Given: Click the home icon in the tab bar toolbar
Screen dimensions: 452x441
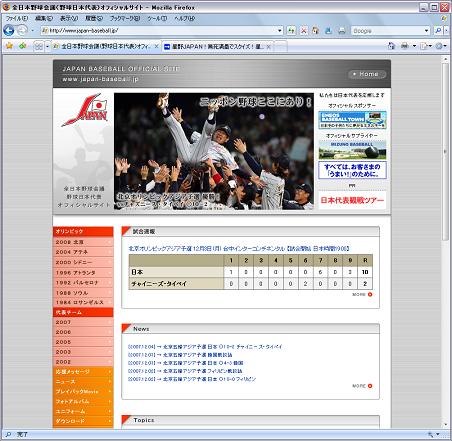Looking at the screenshot, I should pos(391,46).
